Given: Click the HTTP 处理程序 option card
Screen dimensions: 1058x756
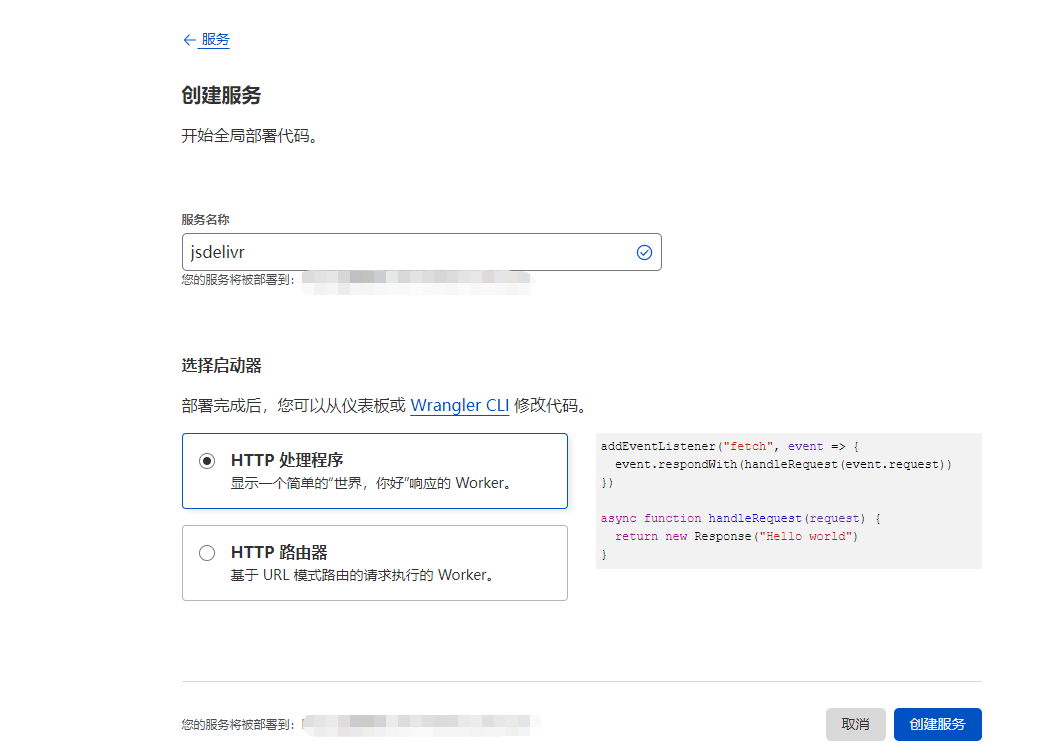Looking at the screenshot, I should (x=375, y=470).
